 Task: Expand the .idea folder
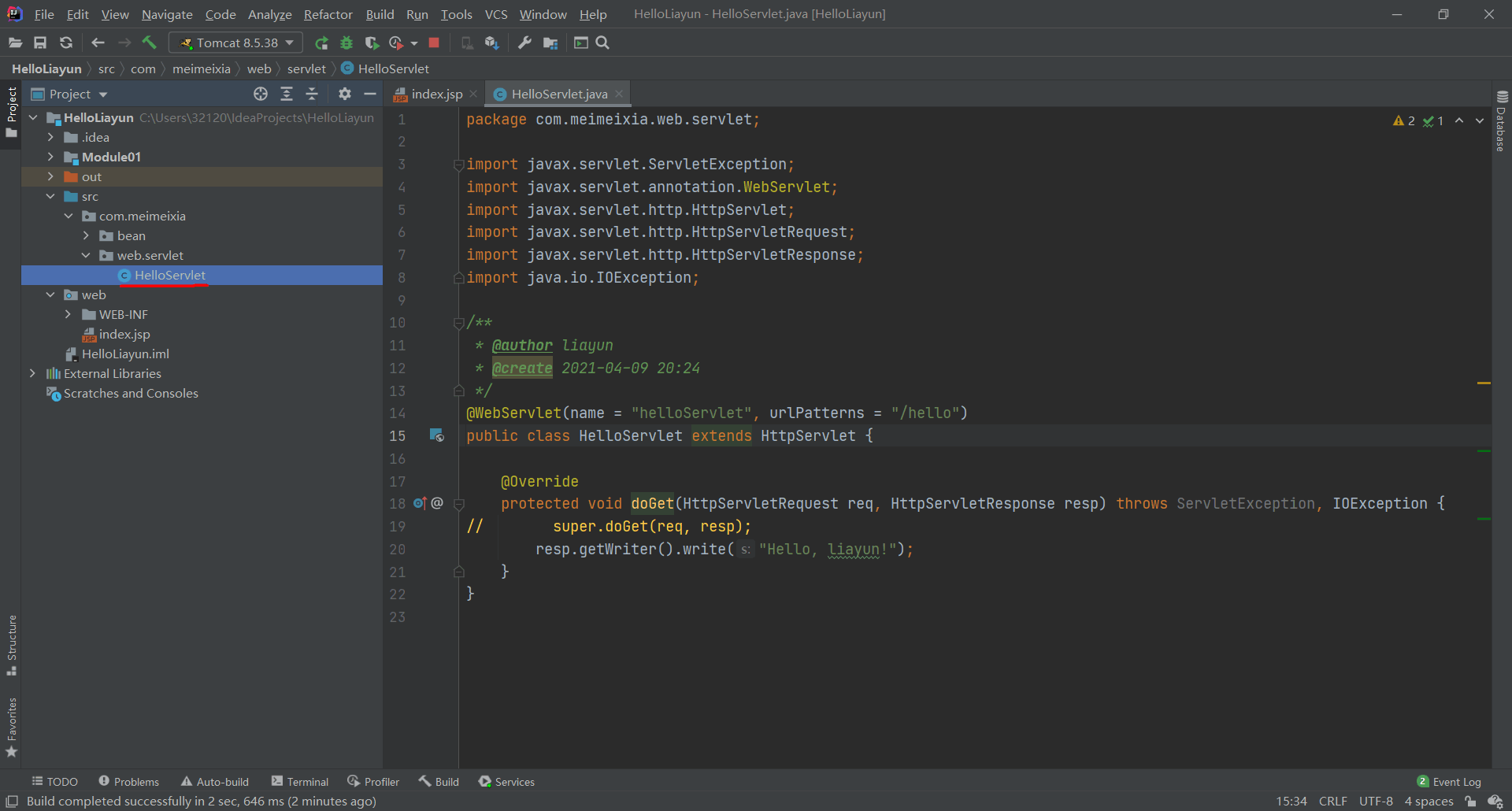click(50, 137)
